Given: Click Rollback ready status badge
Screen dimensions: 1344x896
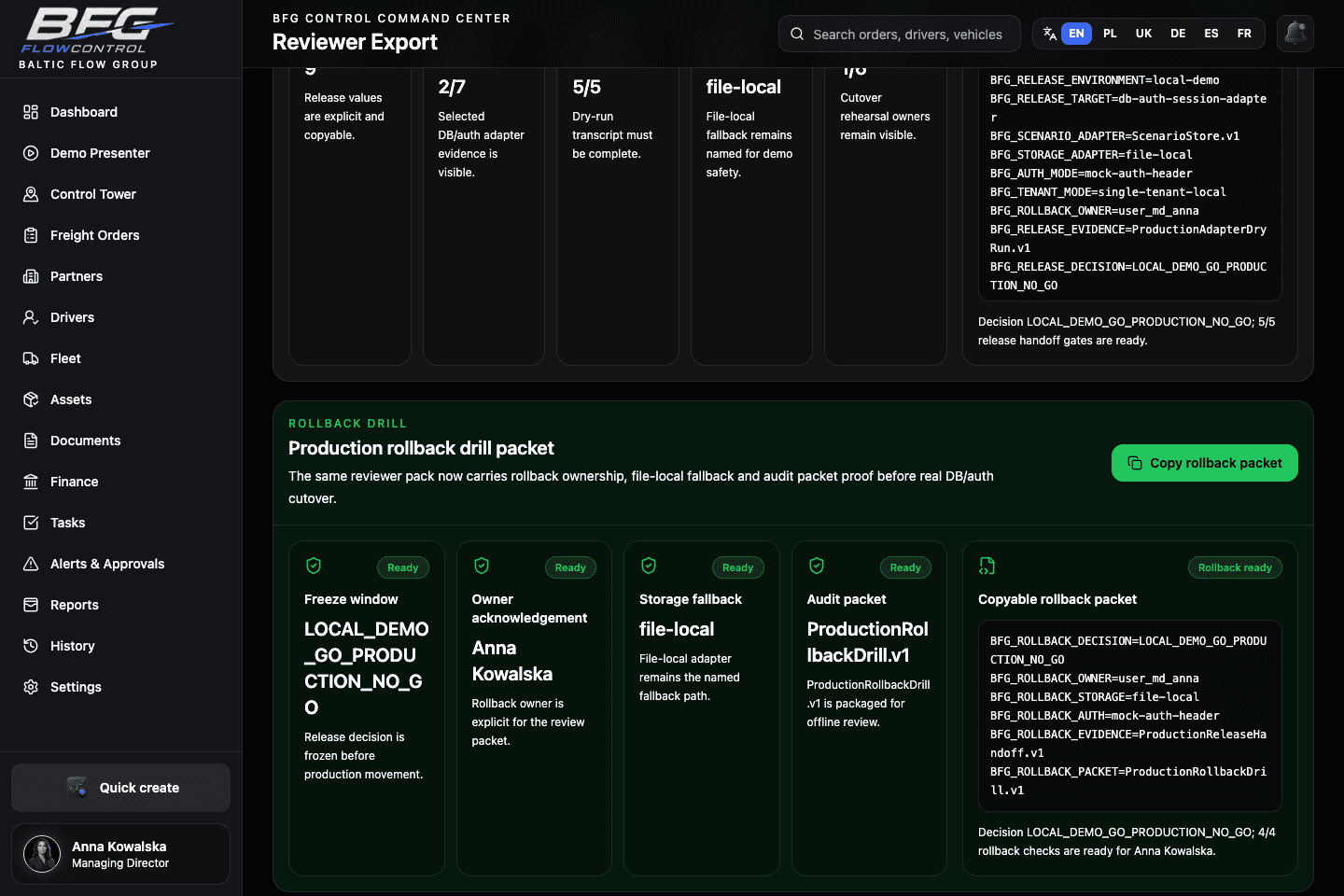Looking at the screenshot, I should [x=1235, y=567].
